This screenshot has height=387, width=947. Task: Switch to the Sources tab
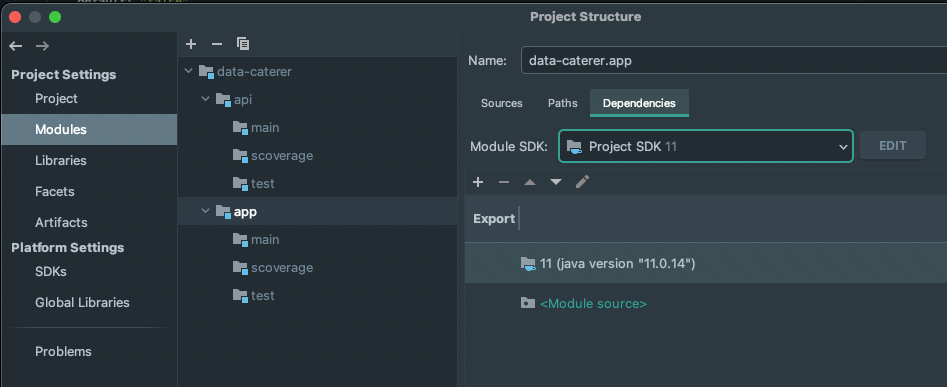click(x=501, y=103)
